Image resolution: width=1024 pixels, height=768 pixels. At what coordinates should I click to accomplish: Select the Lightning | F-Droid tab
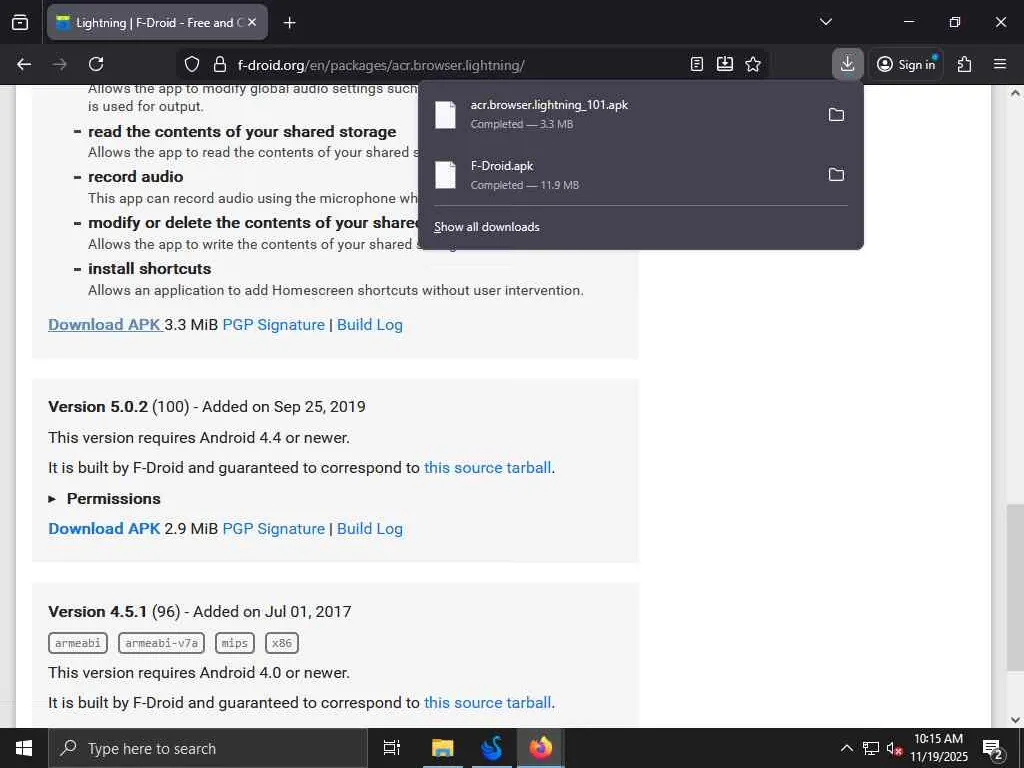157,22
